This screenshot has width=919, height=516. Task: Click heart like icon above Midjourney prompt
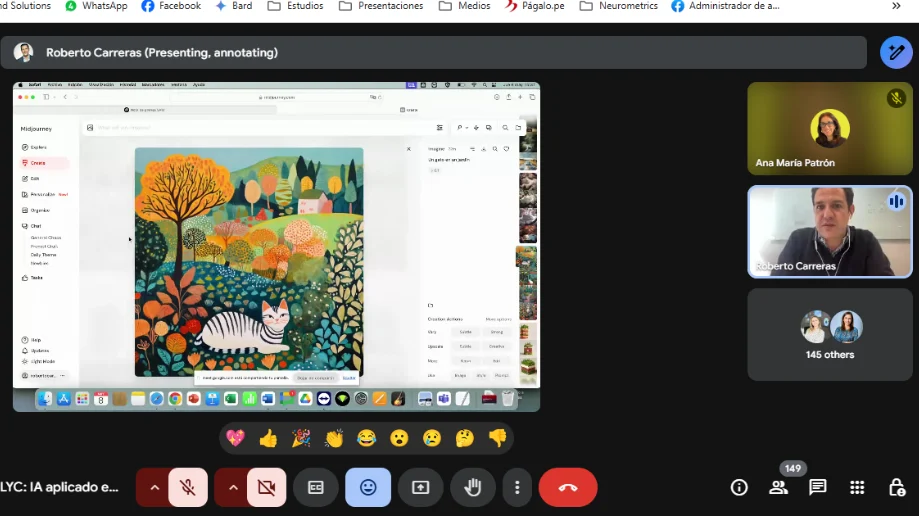[x=506, y=149]
